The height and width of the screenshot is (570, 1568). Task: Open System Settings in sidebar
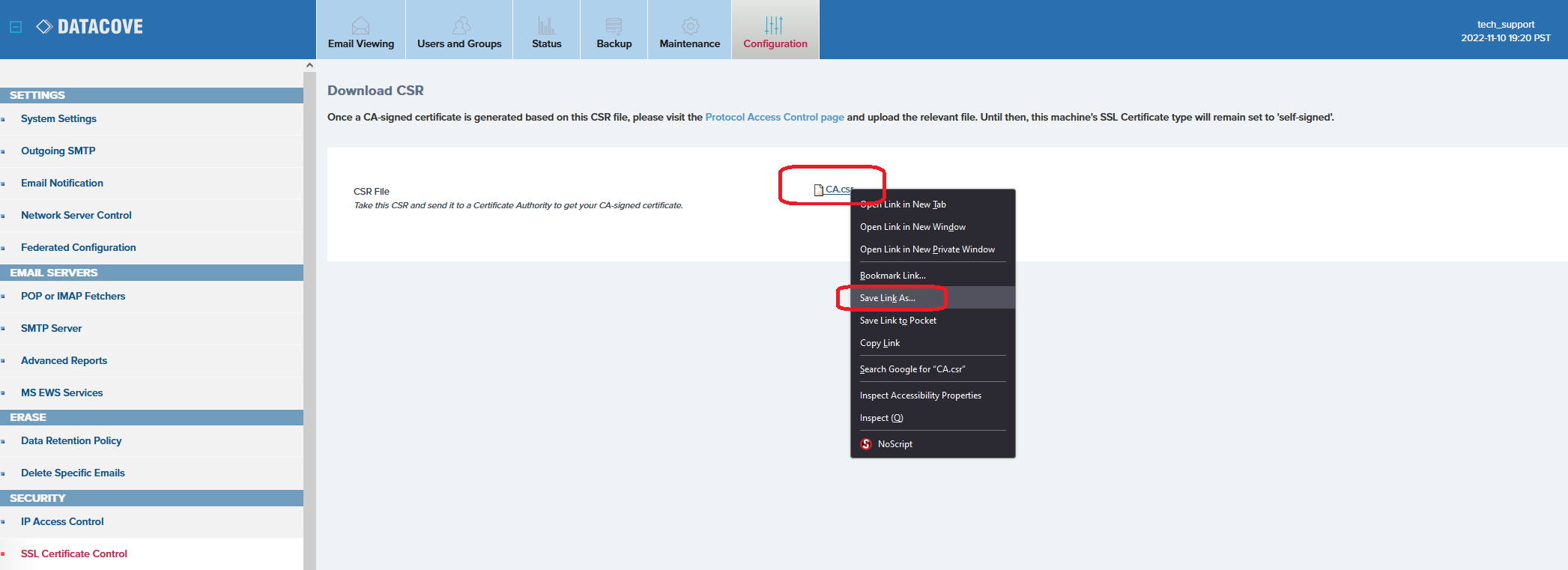pos(58,118)
